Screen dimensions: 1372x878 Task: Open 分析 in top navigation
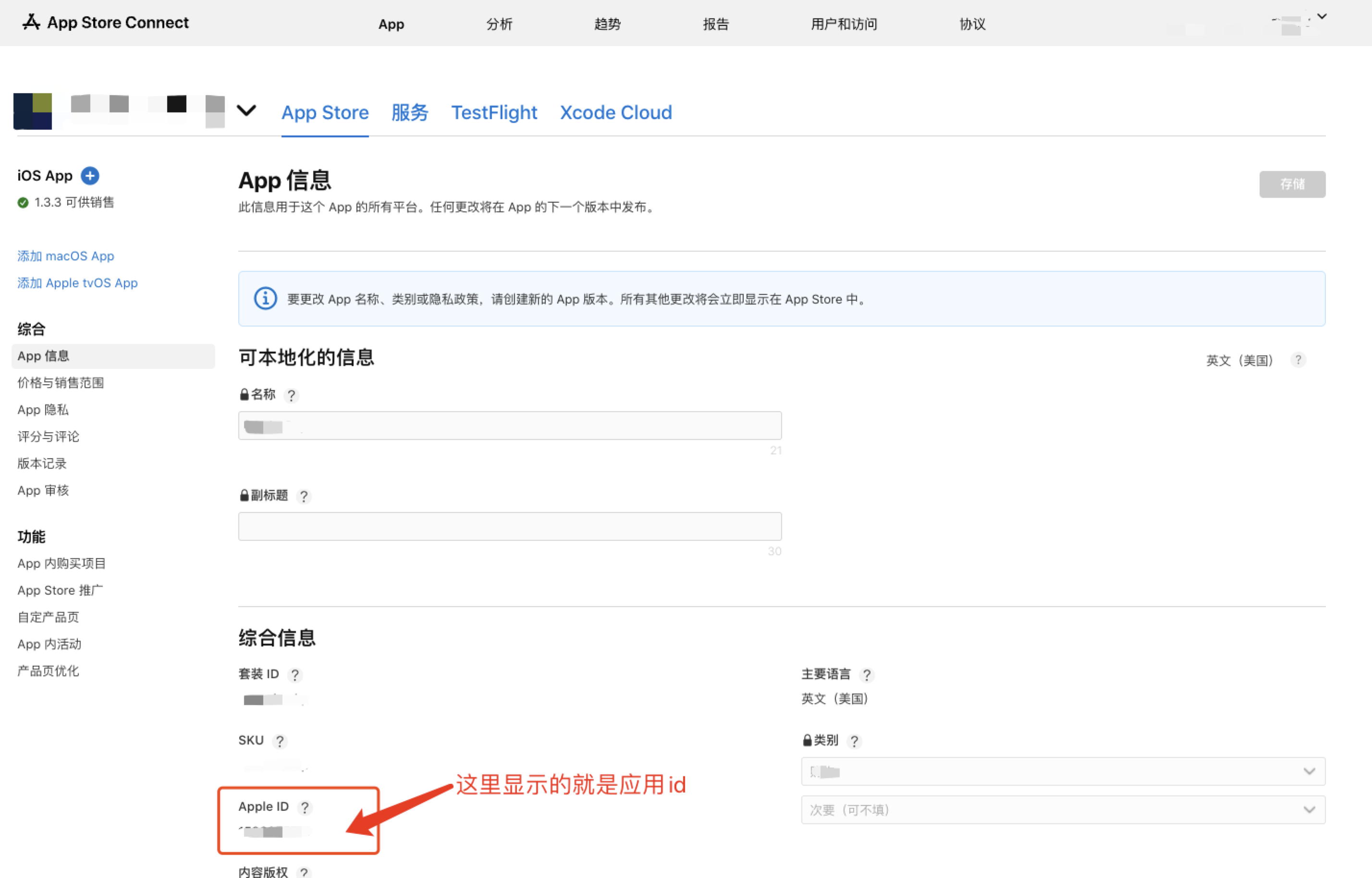tap(499, 24)
